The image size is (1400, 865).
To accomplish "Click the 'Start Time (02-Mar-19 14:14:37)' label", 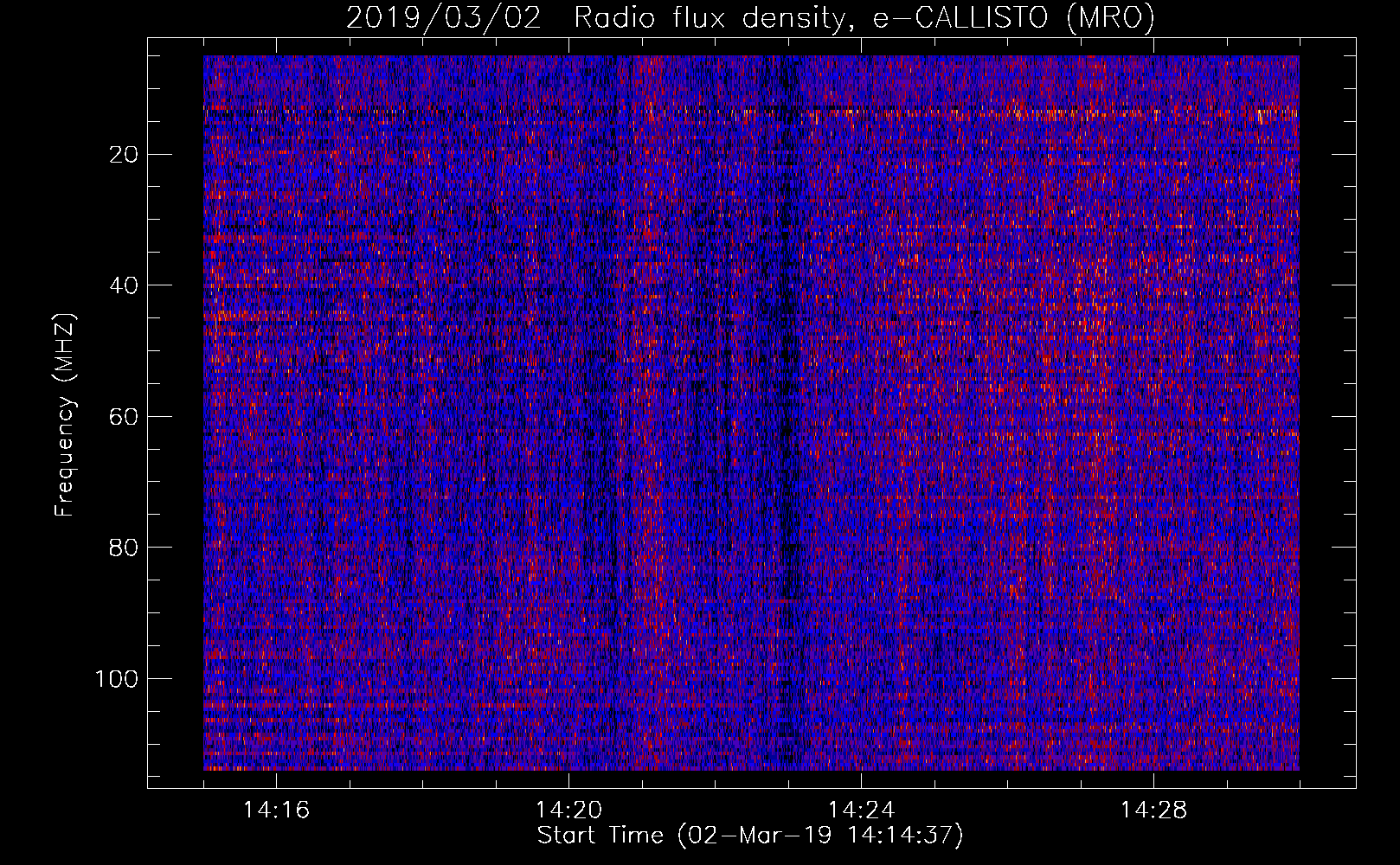I will click(x=750, y=836).
